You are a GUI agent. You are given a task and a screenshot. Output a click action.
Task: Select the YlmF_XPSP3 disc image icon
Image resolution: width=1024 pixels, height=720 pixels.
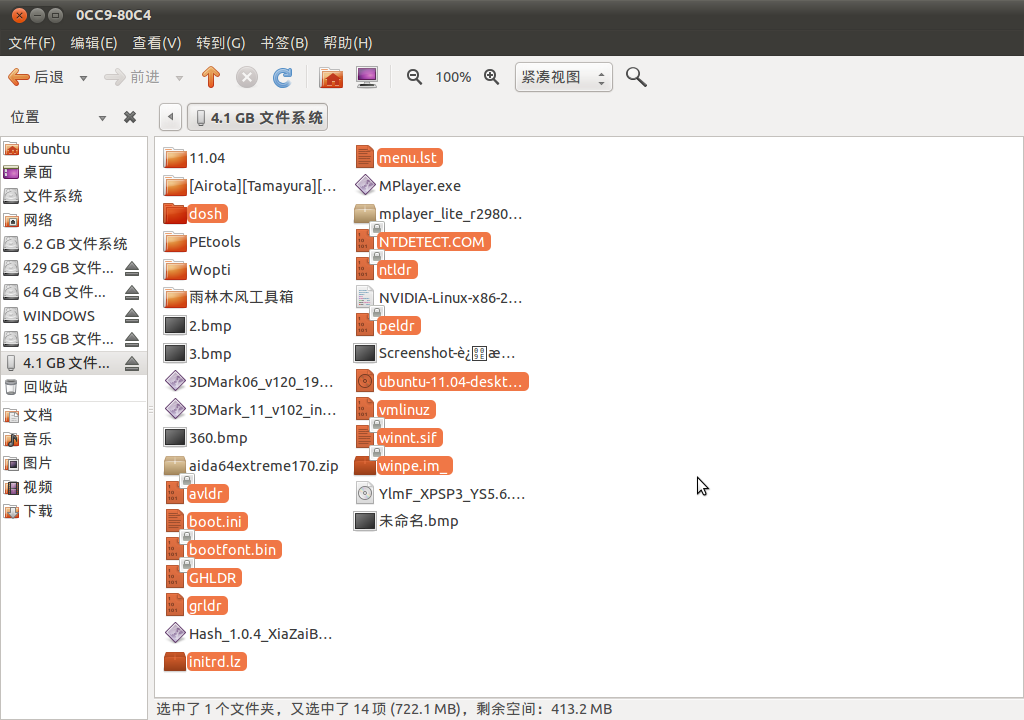click(365, 493)
